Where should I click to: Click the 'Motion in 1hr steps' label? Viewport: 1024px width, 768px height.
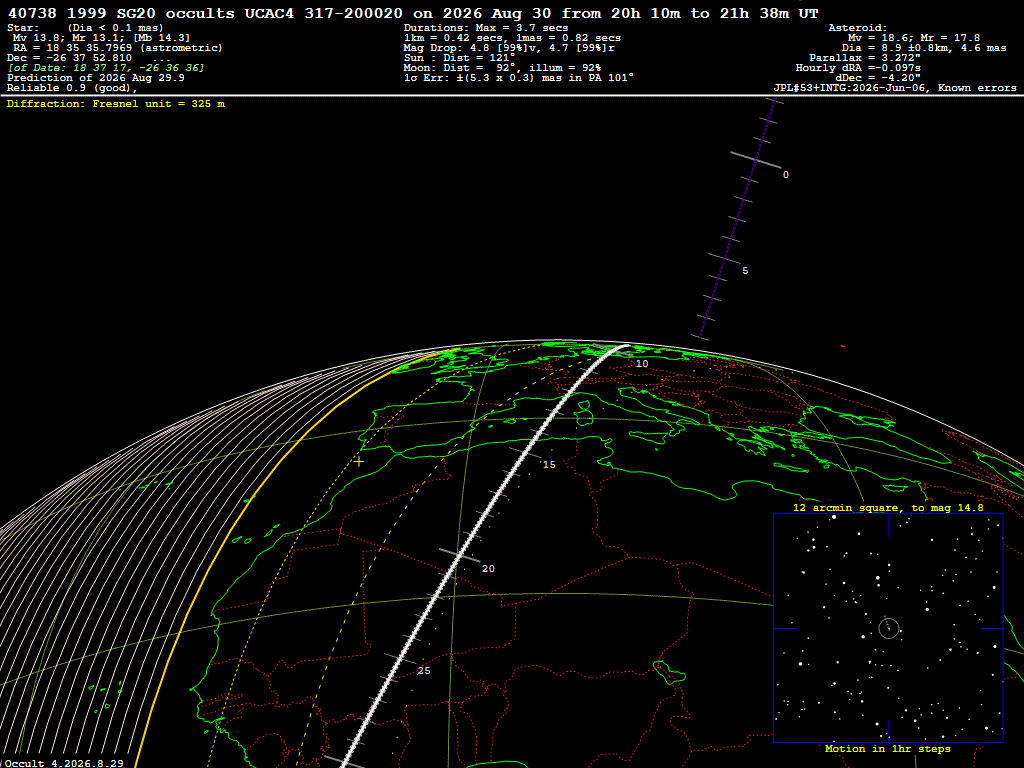[888, 748]
